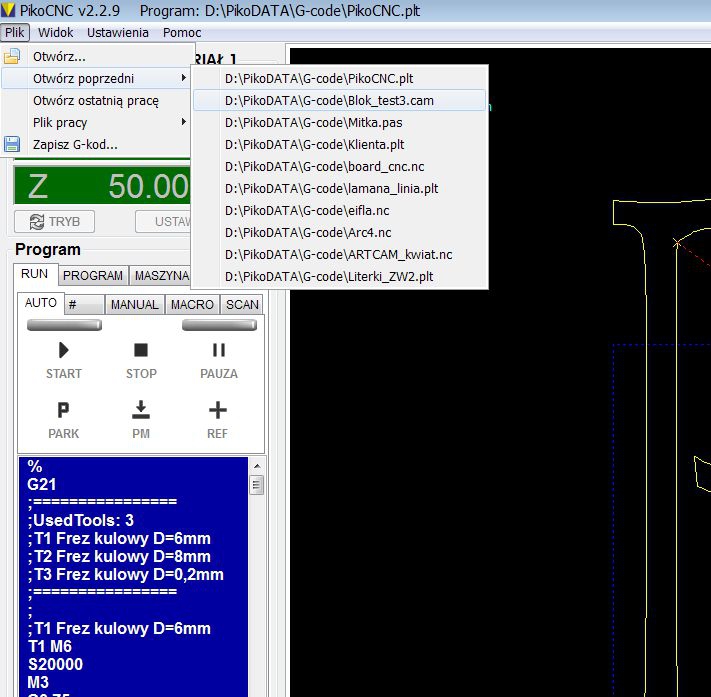Click the TRYB button

[54, 222]
